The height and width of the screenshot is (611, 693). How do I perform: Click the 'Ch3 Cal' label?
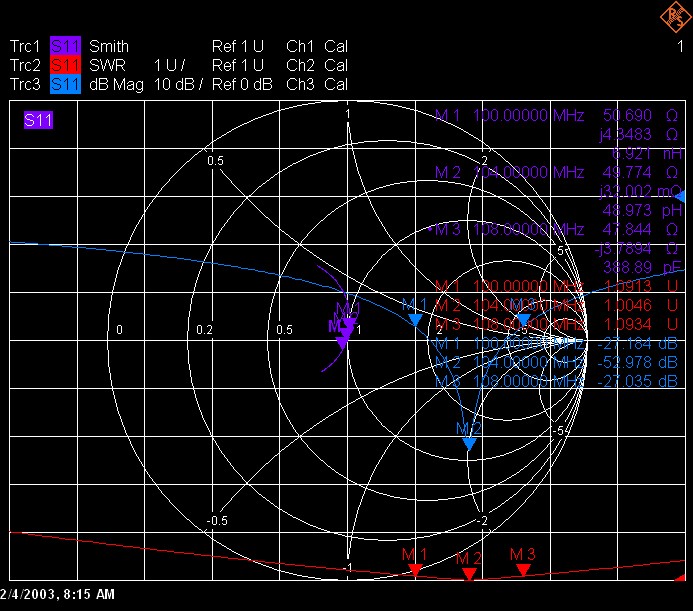pos(317,84)
